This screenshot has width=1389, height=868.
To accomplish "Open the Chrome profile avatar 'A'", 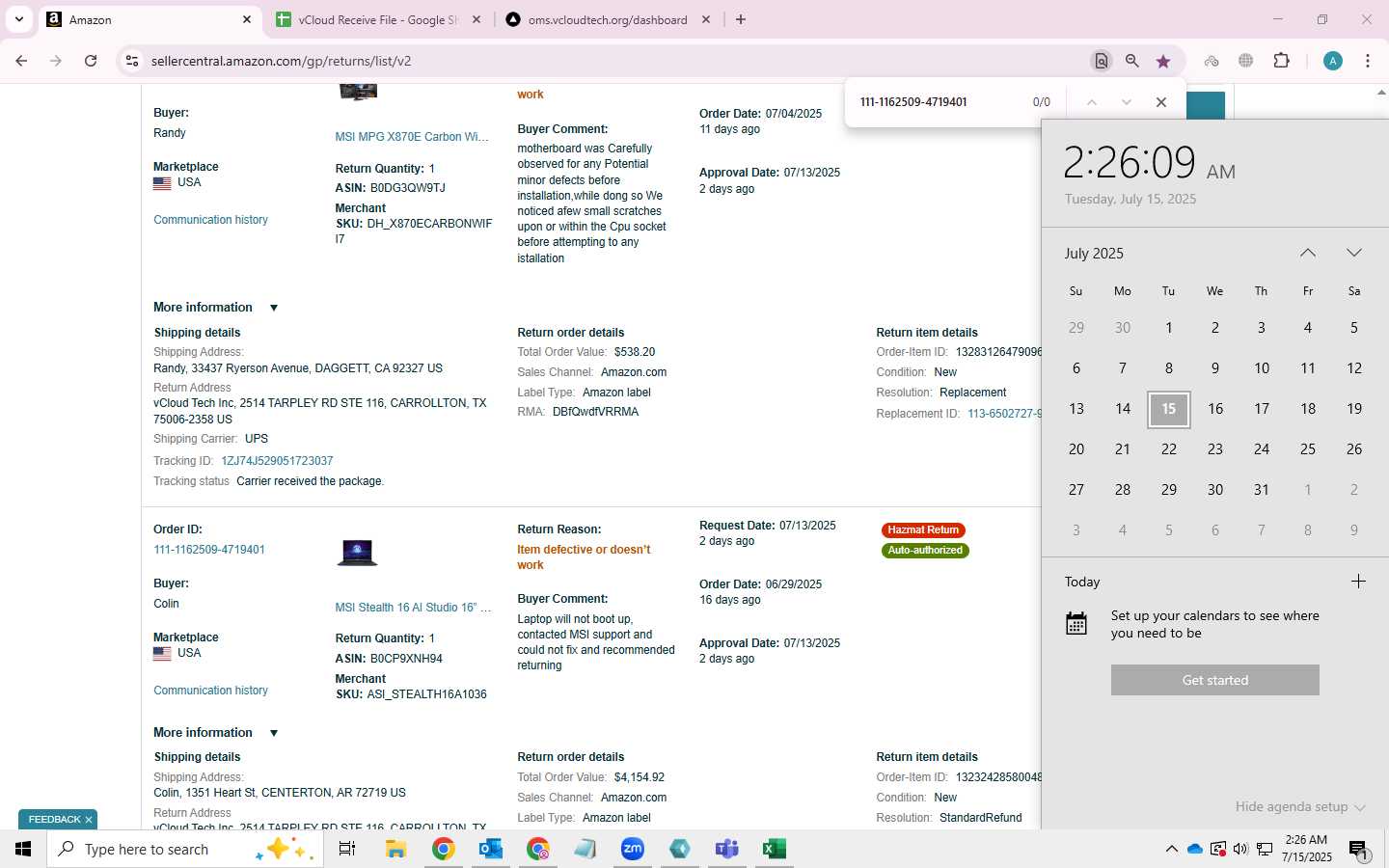I will (x=1333, y=61).
